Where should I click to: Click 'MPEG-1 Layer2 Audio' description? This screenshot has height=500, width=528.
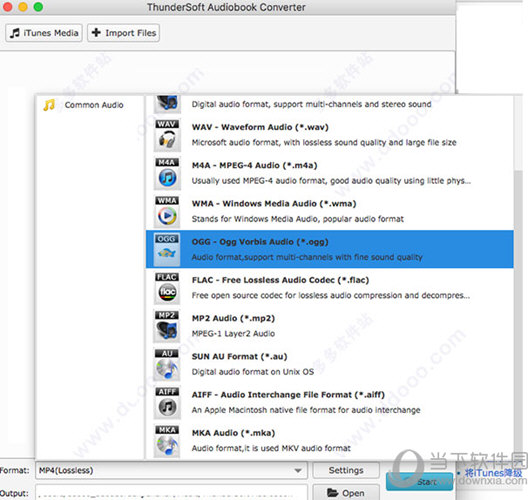(x=233, y=334)
